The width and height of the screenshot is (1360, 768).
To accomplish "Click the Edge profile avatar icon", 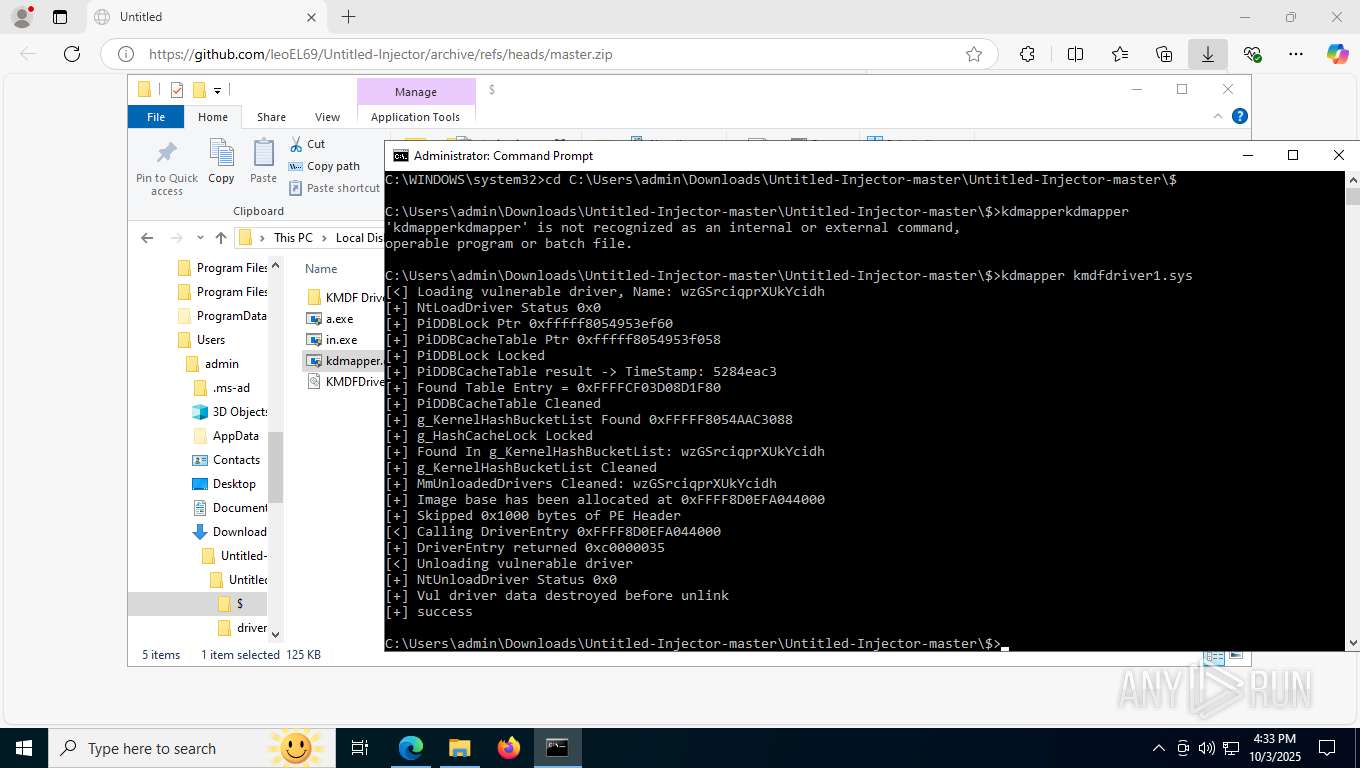I will point(21,17).
